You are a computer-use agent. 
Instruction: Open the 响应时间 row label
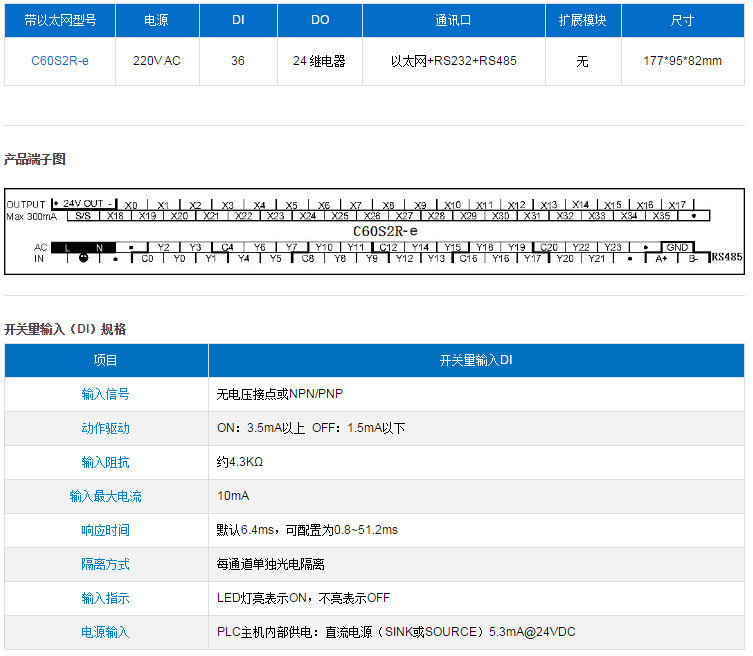106,530
